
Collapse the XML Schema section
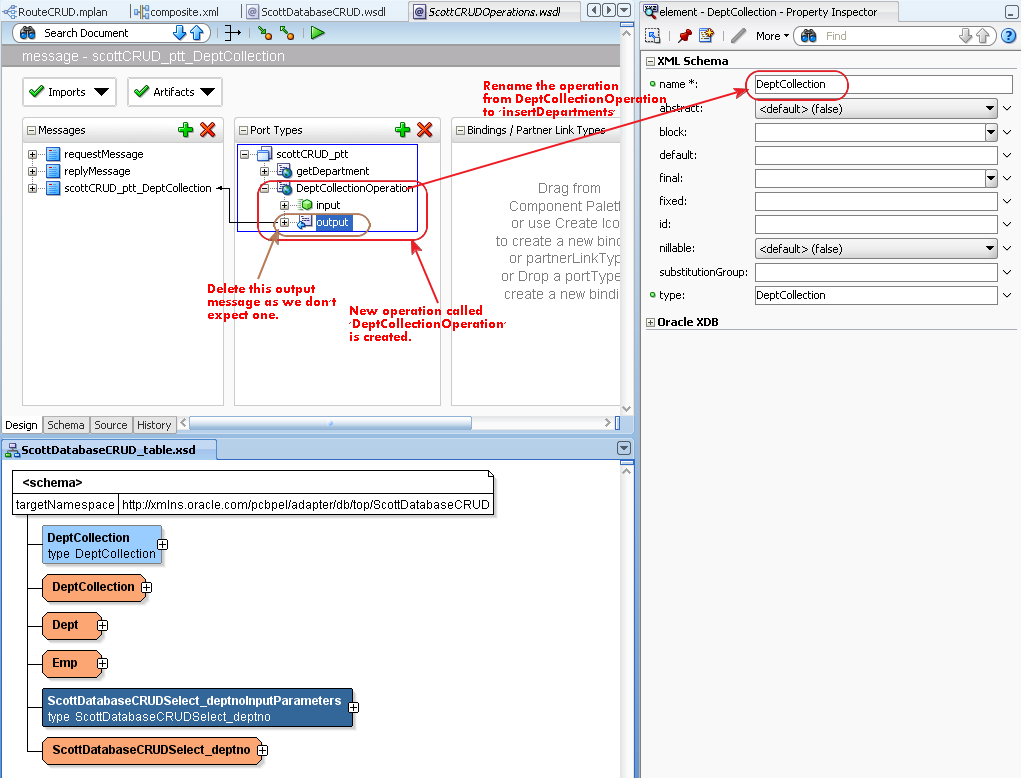(650, 61)
